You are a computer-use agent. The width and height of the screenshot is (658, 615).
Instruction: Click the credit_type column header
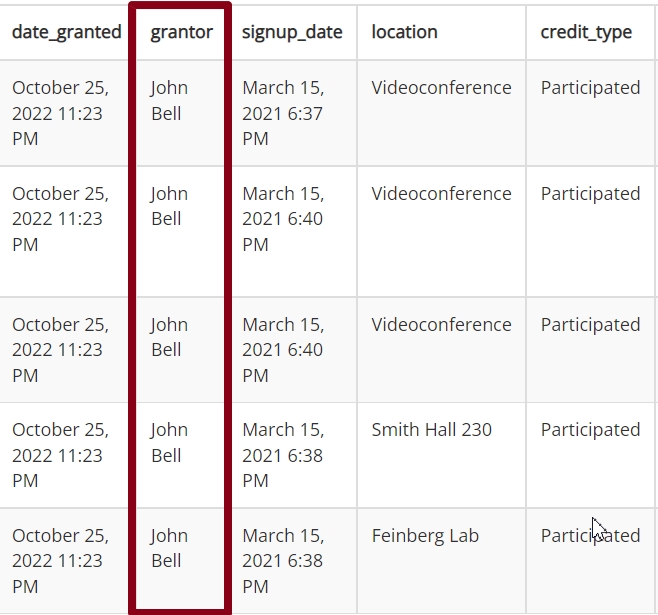tap(586, 33)
